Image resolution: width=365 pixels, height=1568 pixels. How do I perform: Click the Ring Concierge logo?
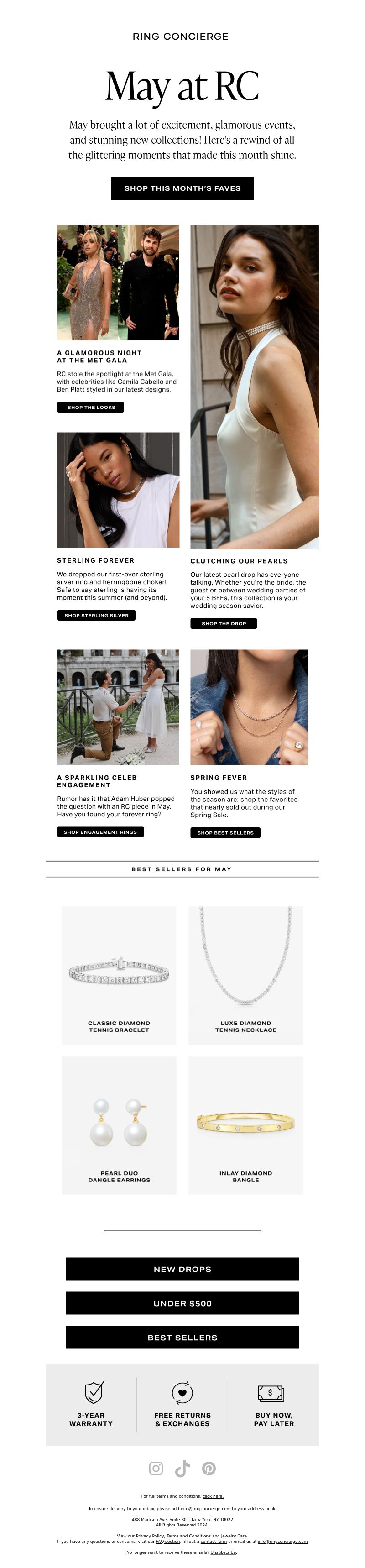tap(181, 37)
